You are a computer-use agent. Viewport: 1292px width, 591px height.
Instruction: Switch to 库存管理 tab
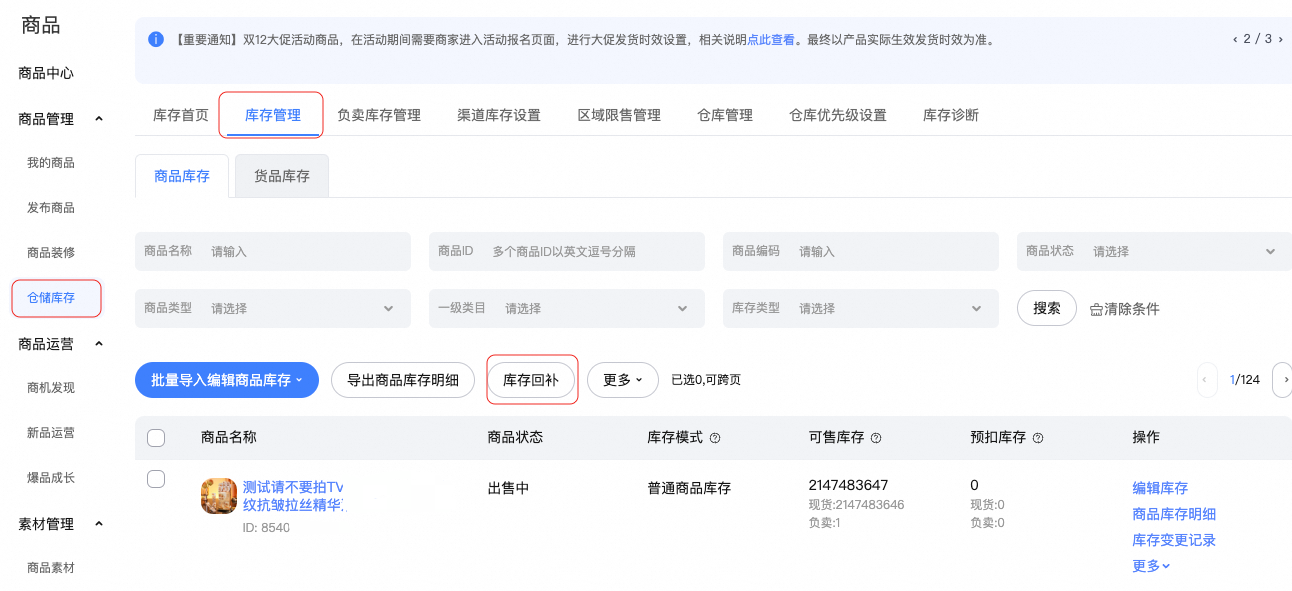point(273,115)
